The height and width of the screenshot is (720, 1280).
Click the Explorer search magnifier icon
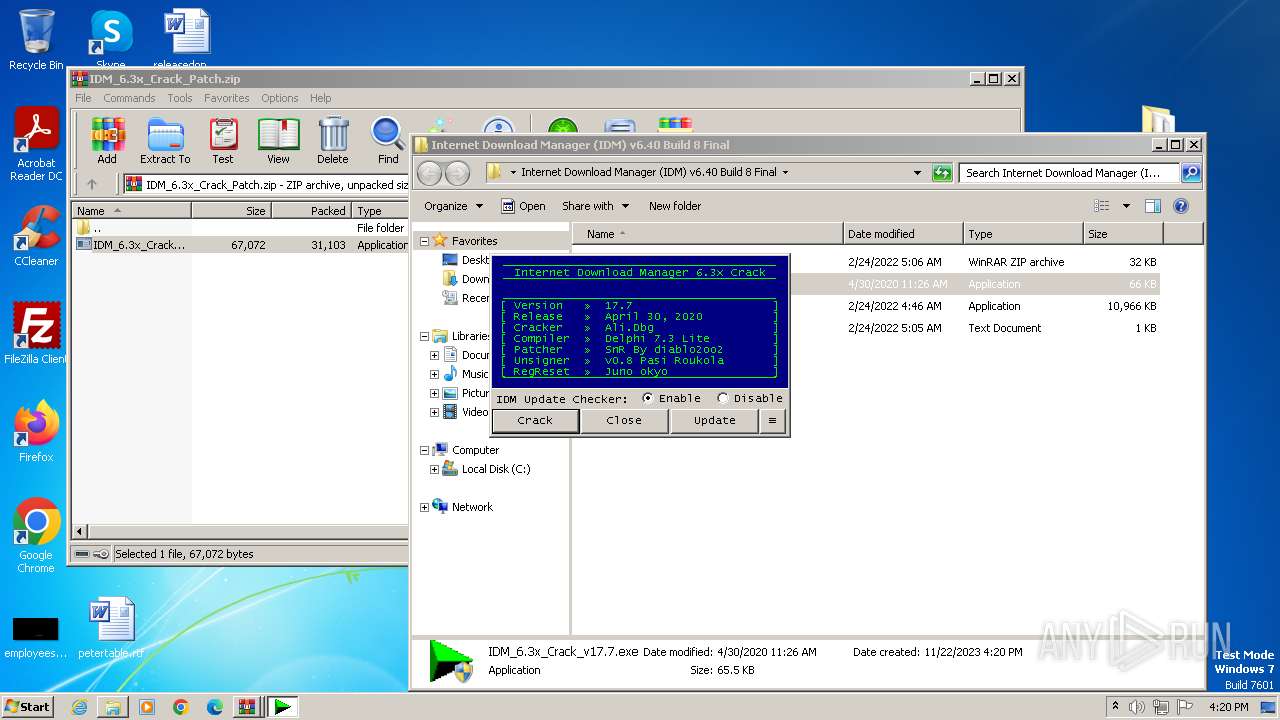point(1190,172)
